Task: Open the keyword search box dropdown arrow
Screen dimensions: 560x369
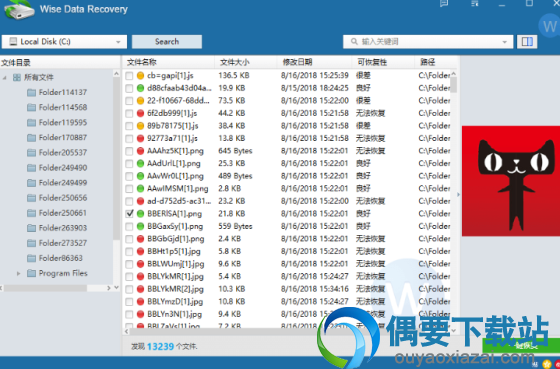Action: (x=505, y=42)
